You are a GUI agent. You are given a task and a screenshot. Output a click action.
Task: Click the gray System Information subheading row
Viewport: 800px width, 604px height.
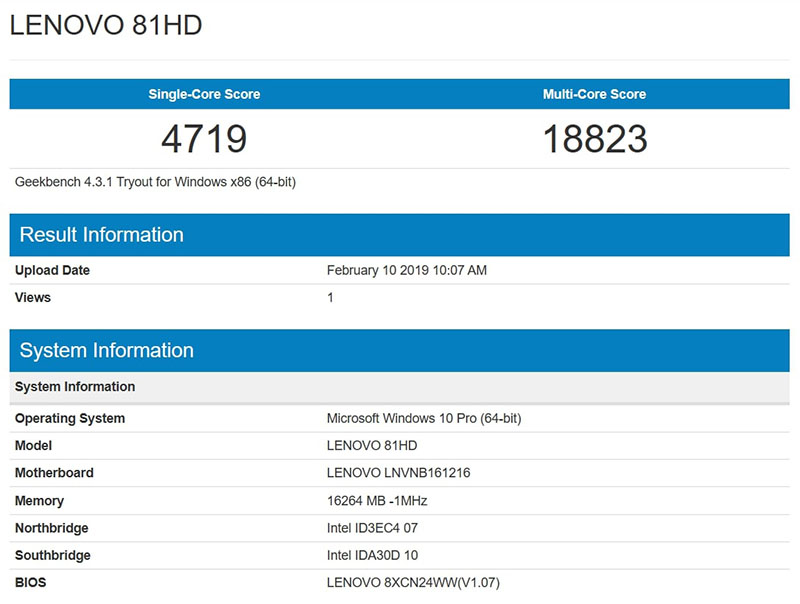(x=399, y=387)
